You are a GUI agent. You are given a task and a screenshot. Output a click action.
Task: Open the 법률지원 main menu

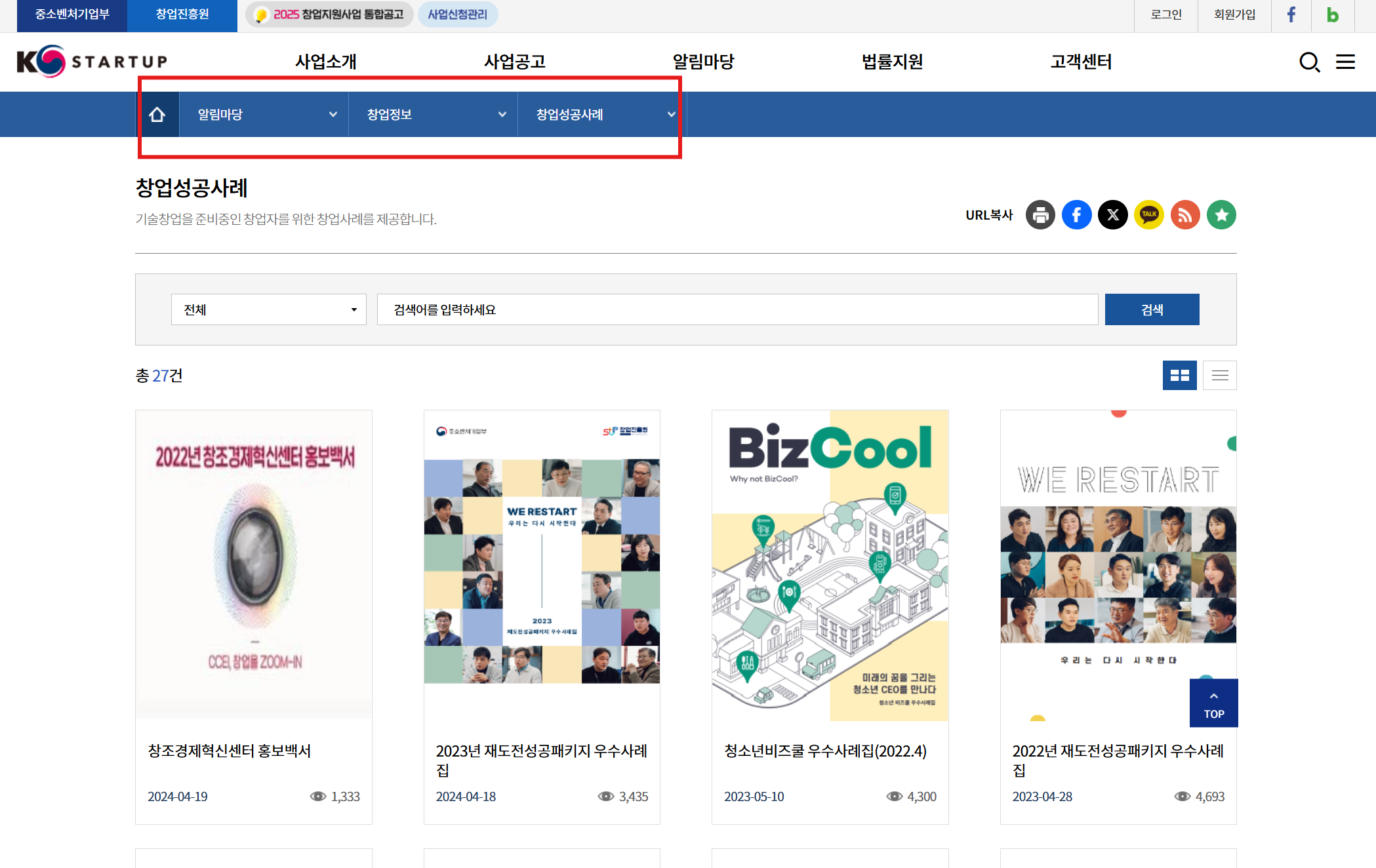click(892, 62)
